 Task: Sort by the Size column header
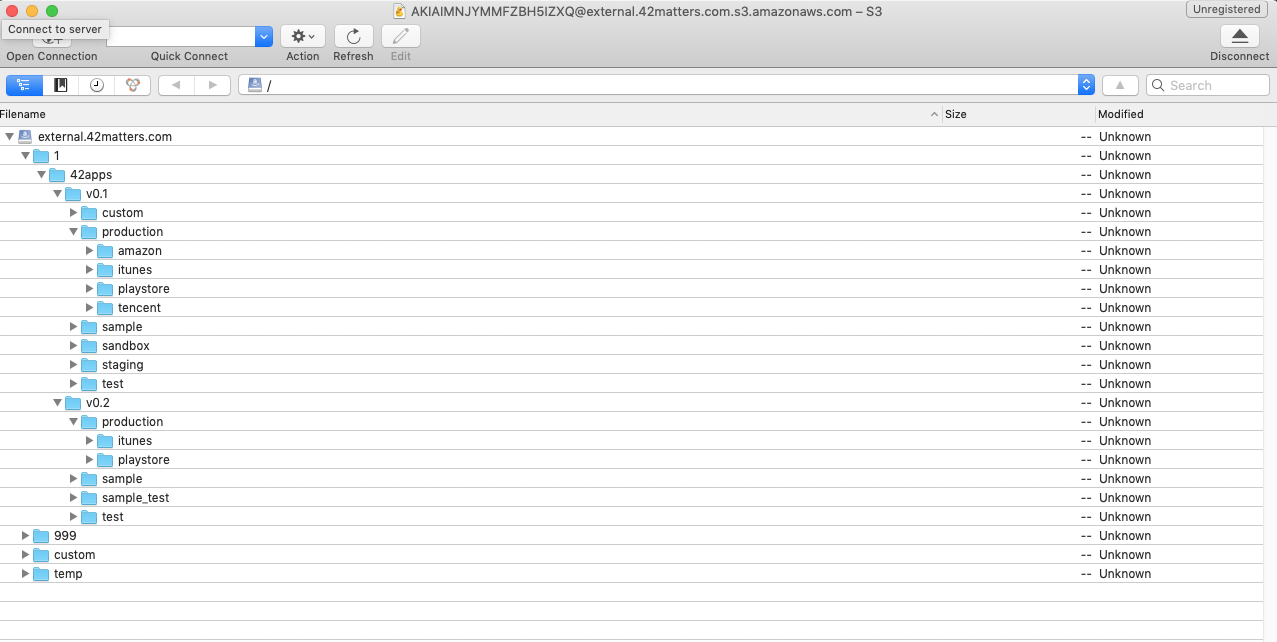tap(1019, 114)
